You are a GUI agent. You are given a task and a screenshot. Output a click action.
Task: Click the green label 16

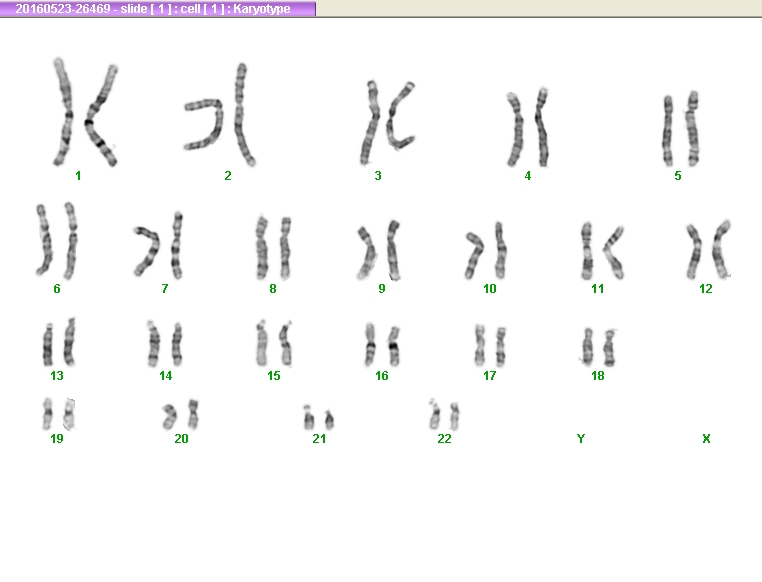(x=381, y=376)
